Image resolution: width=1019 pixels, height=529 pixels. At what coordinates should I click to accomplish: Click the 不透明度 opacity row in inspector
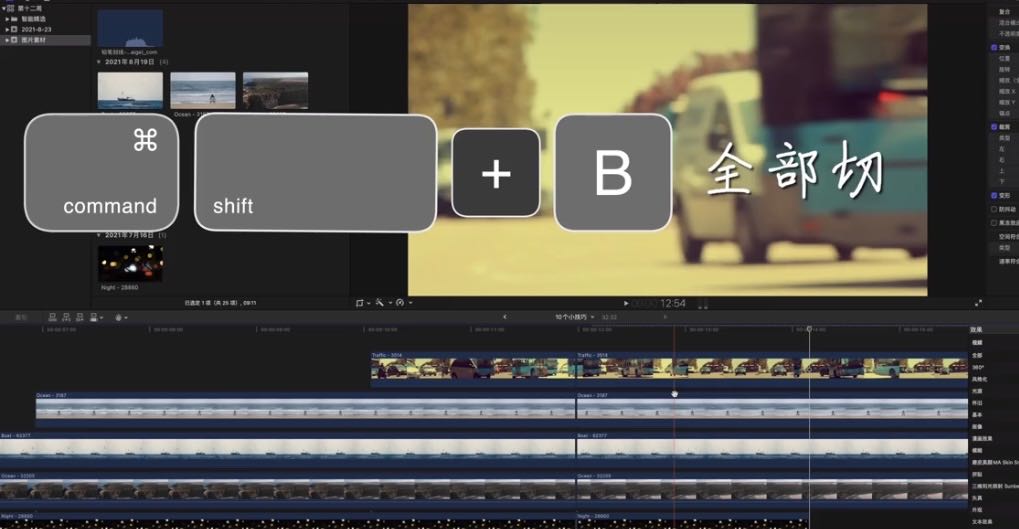click(1008, 34)
